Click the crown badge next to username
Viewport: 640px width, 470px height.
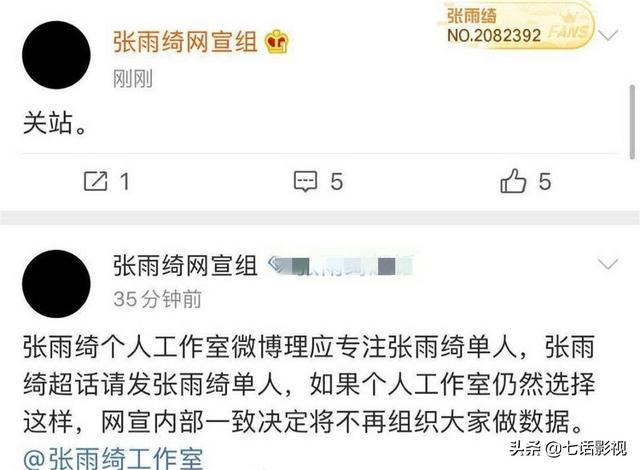point(277,42)
